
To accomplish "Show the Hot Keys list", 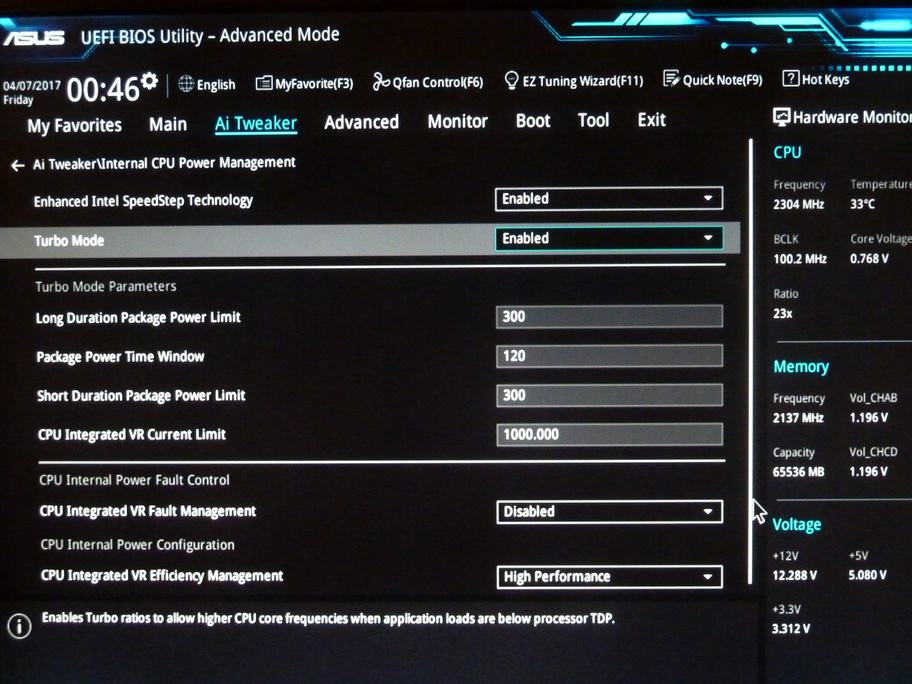I will 816,79.
